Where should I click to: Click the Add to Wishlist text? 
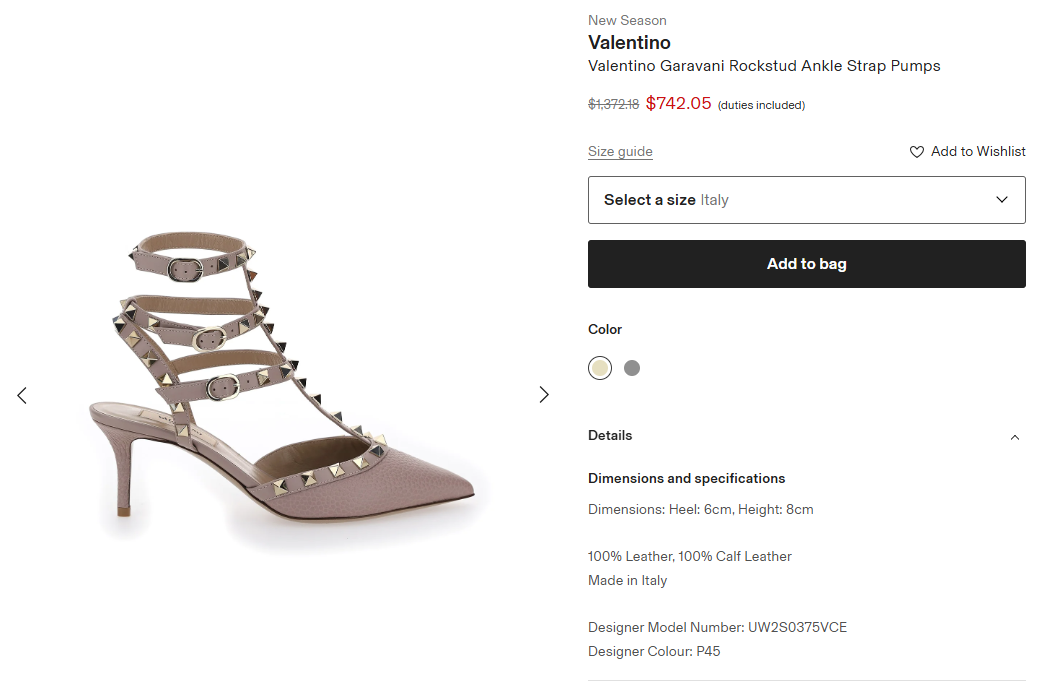tap(978, 152)
